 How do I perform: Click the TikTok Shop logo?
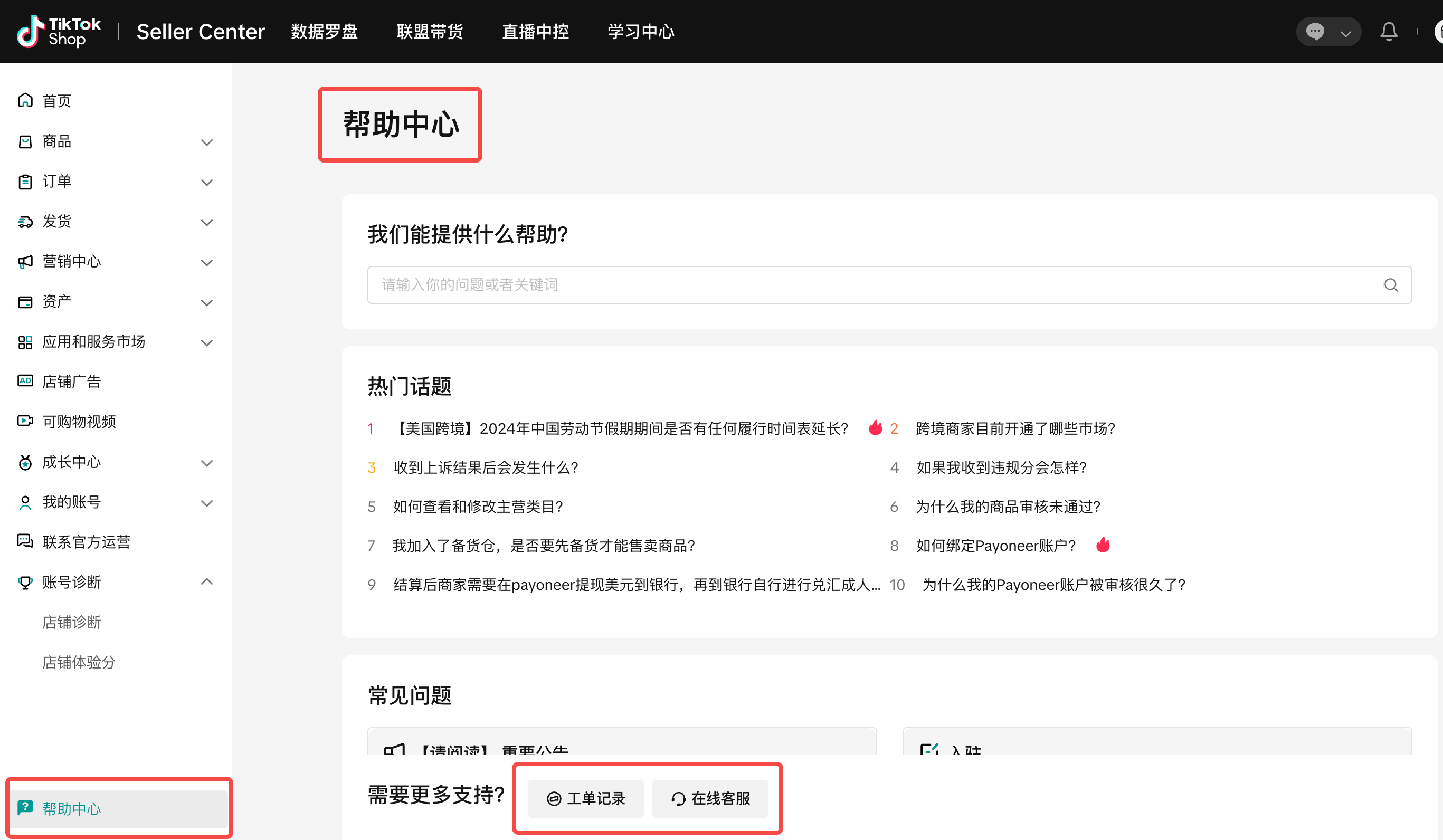coord(59,32)
